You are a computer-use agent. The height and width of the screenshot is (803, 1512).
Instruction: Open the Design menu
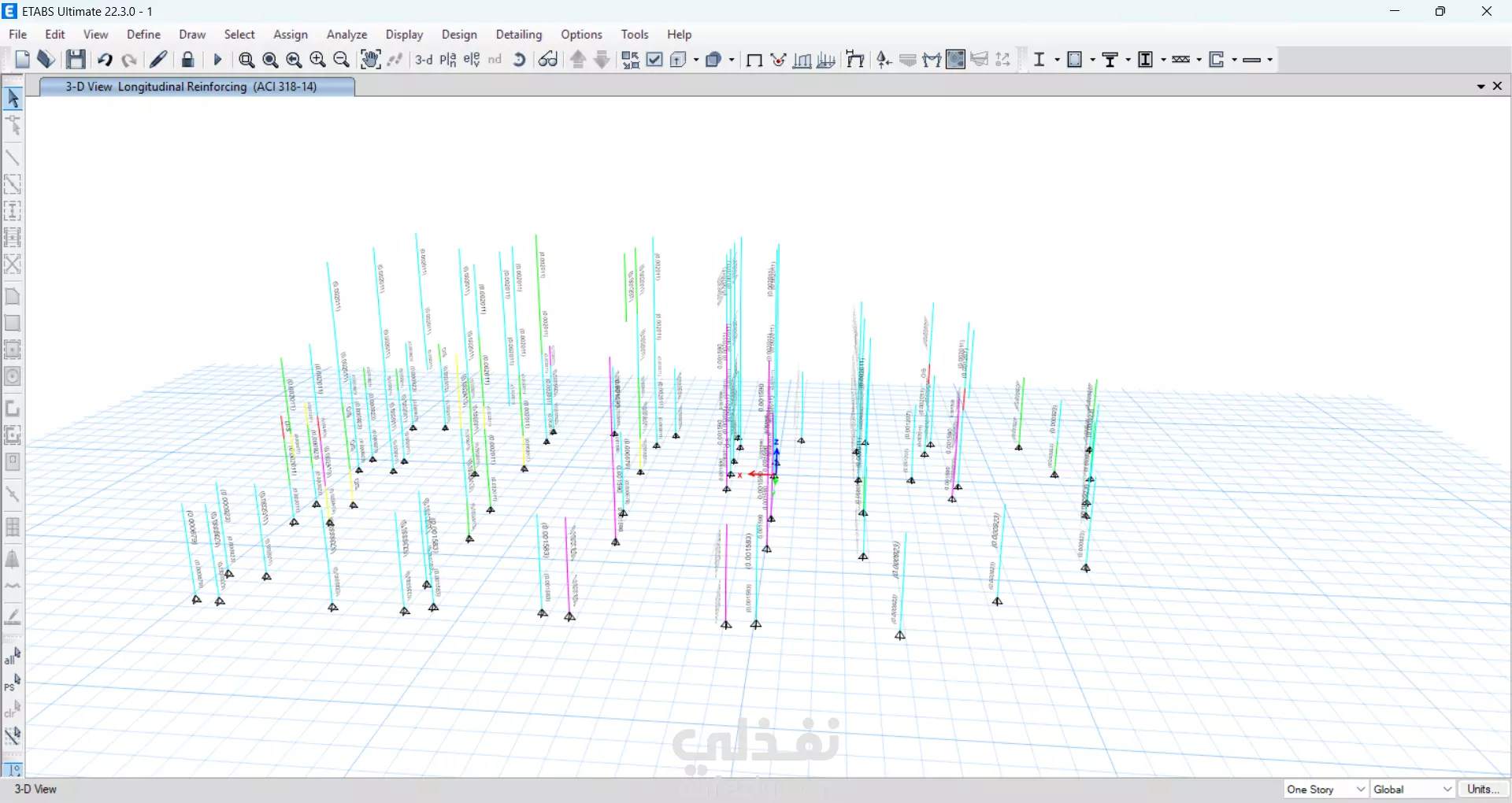pyautogui.click(x=459, y=35)
